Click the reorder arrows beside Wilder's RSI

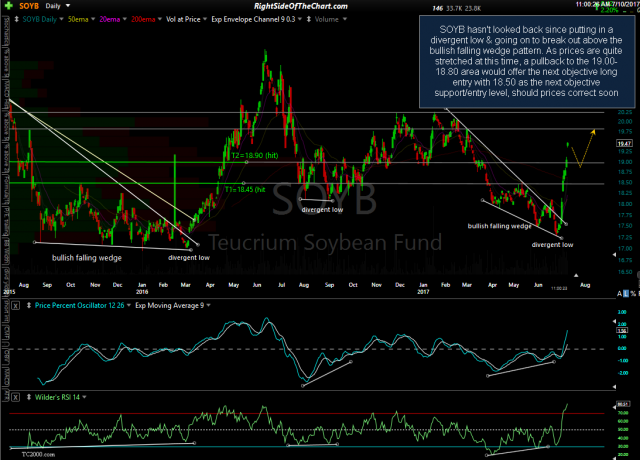[29, 397]
